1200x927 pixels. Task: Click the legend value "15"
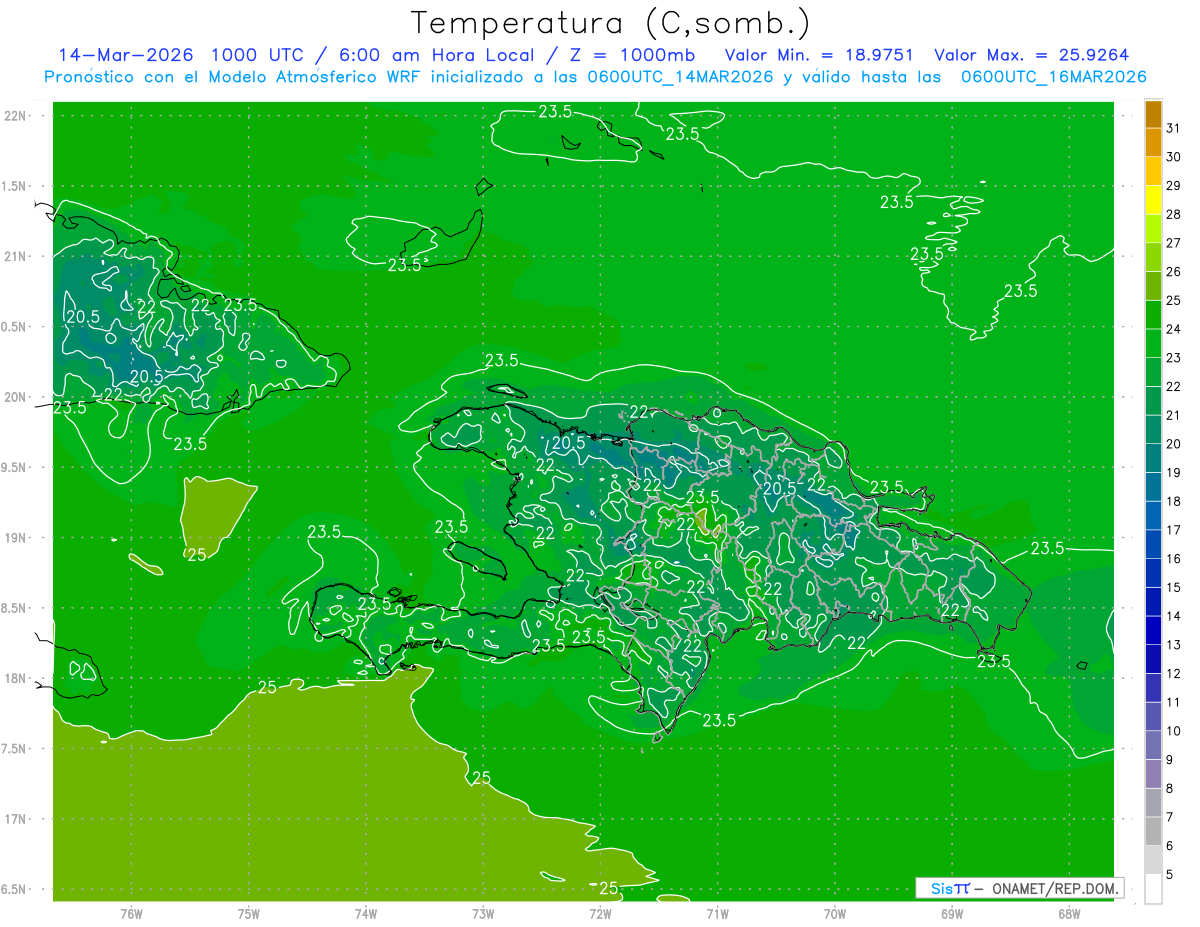coord(1174,588)
